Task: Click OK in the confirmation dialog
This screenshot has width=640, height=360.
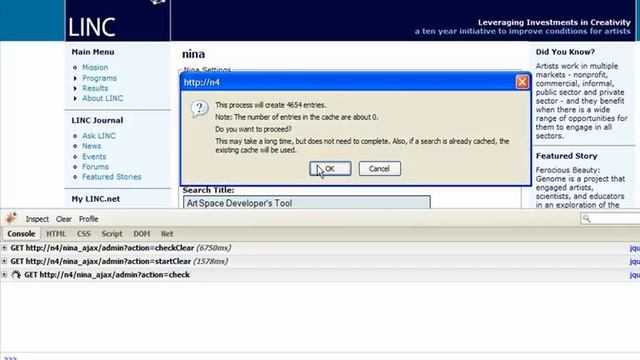Action: point(330,169)
